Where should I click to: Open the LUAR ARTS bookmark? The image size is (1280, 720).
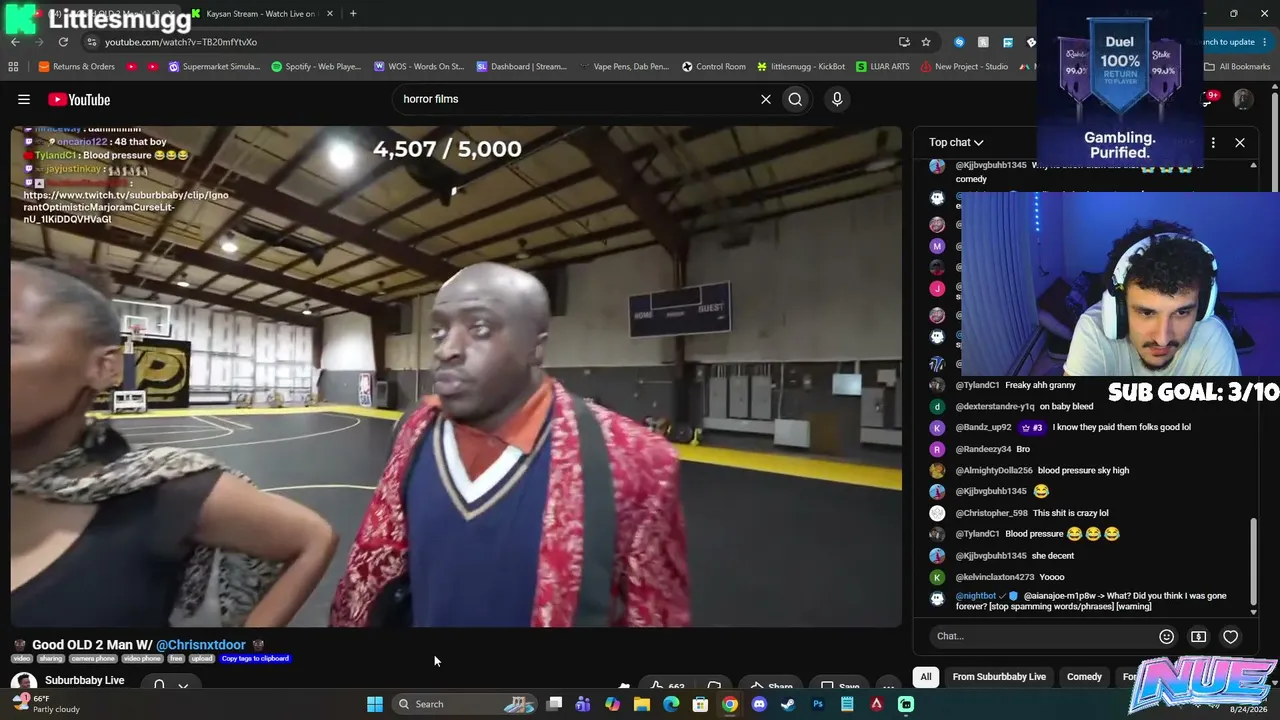click(883, 67)
